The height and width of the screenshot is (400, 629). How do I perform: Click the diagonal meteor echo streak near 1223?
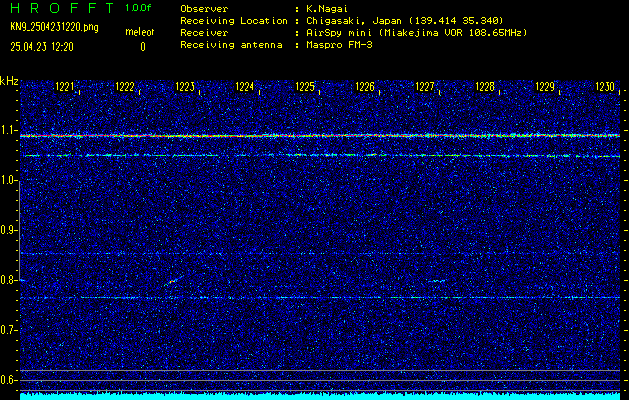pyautogui.click(x=173, y=280)
